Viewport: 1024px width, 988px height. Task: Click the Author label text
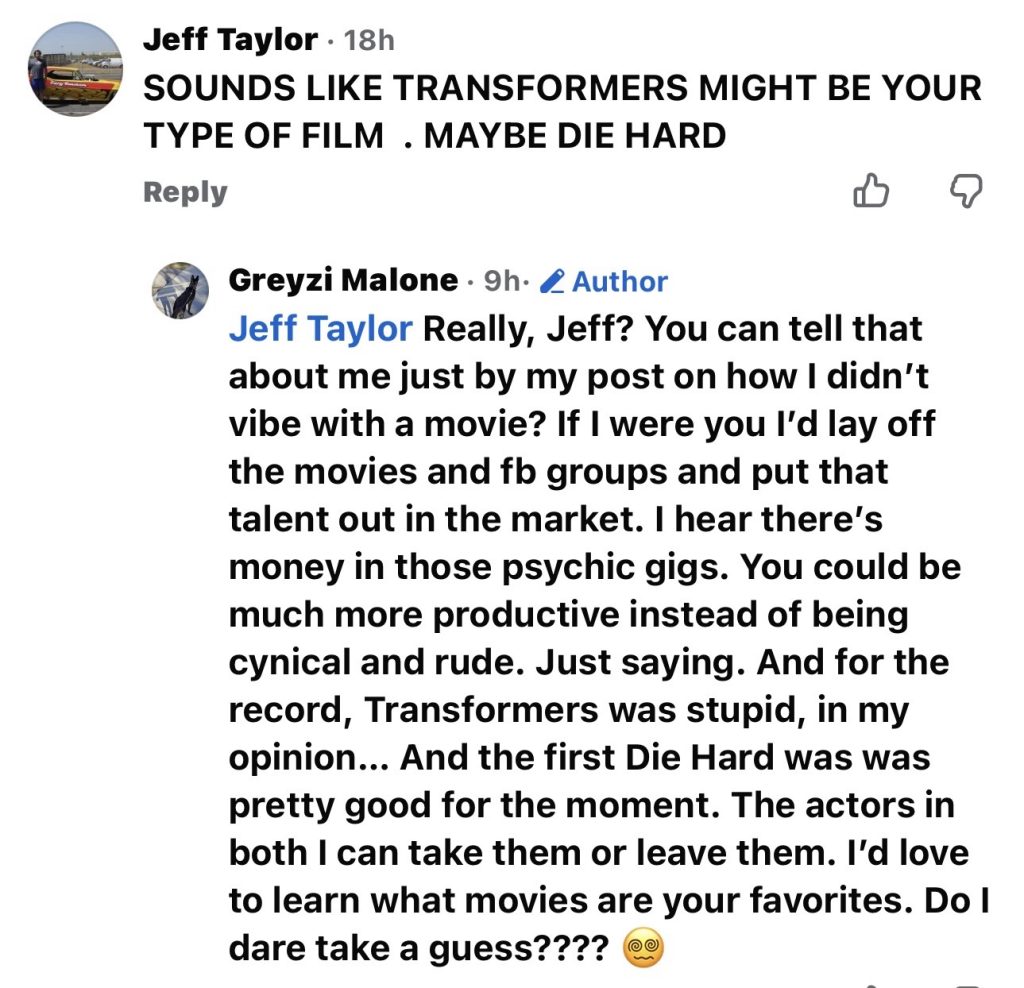pos(620,282)
